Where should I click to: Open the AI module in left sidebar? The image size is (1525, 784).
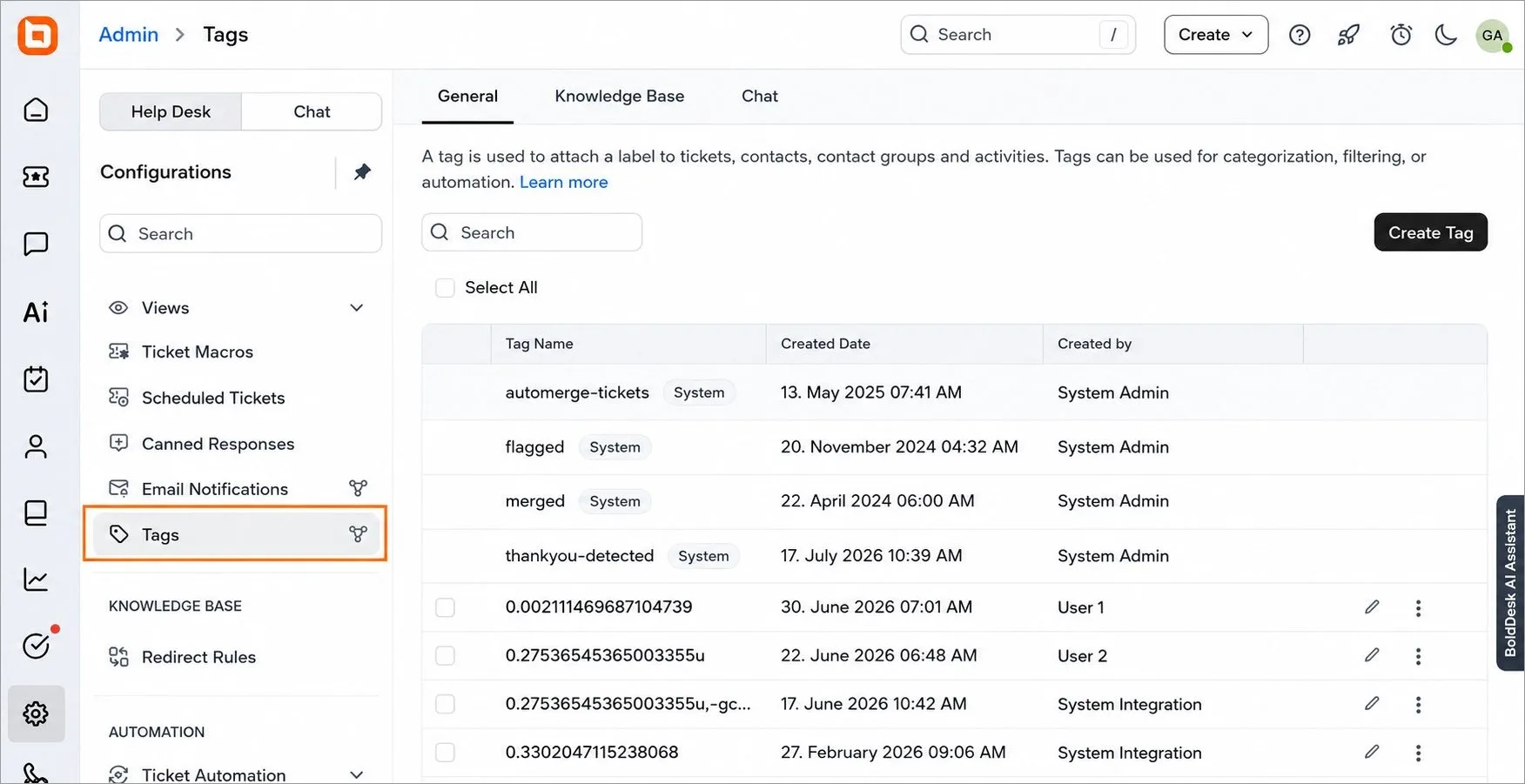[36, 312]
